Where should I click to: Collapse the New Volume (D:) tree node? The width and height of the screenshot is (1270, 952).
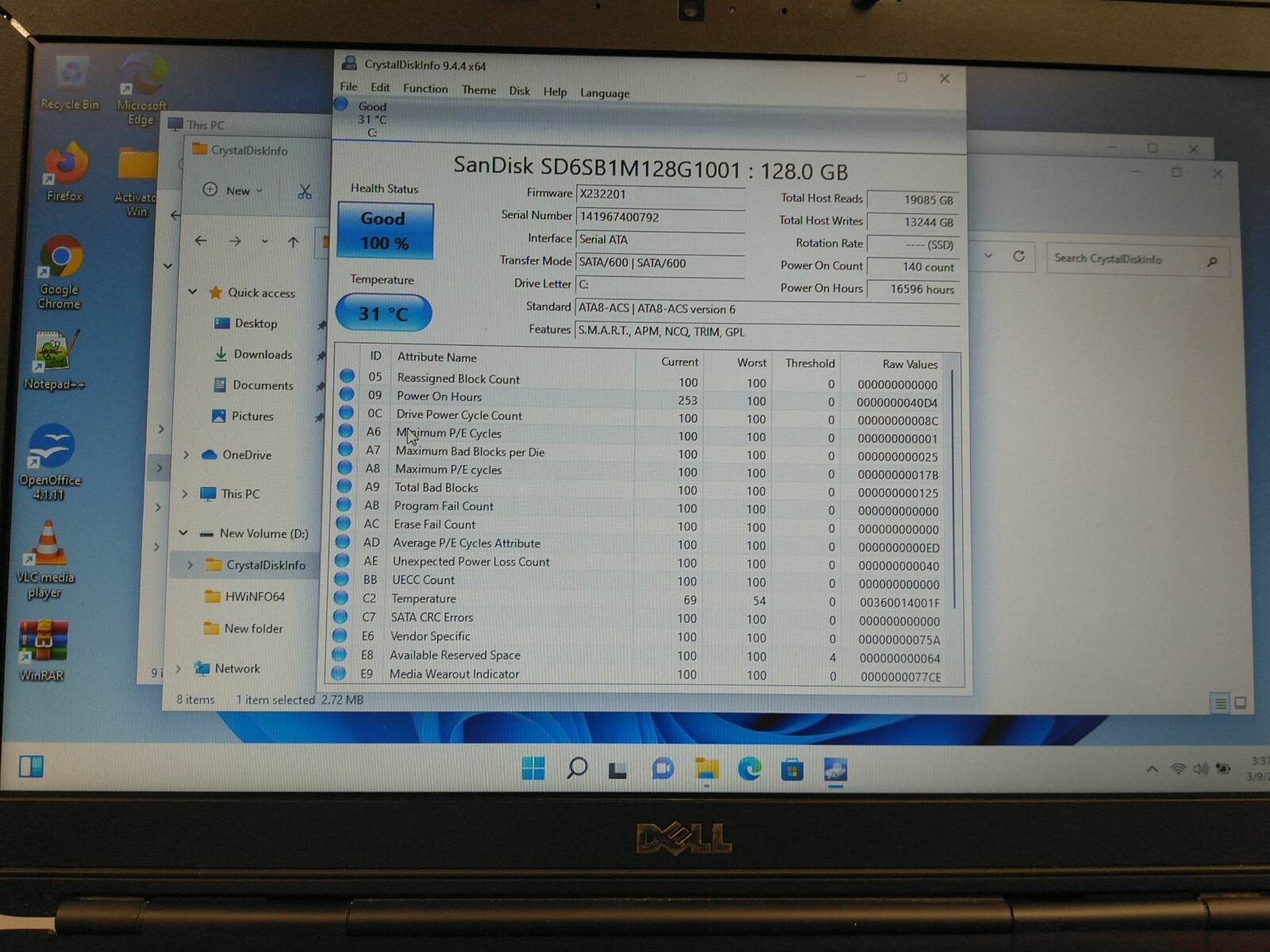(x=183, y=532)
